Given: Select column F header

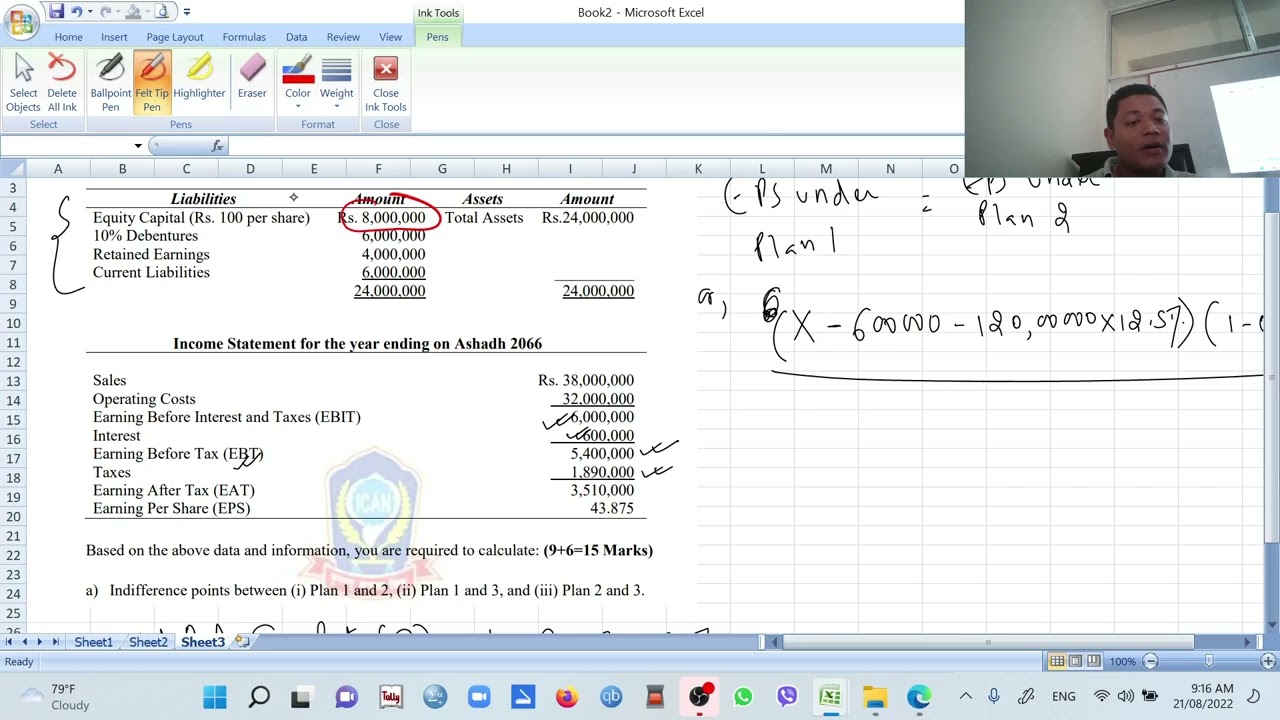Looking at the screenshot, I should [378, 169].
